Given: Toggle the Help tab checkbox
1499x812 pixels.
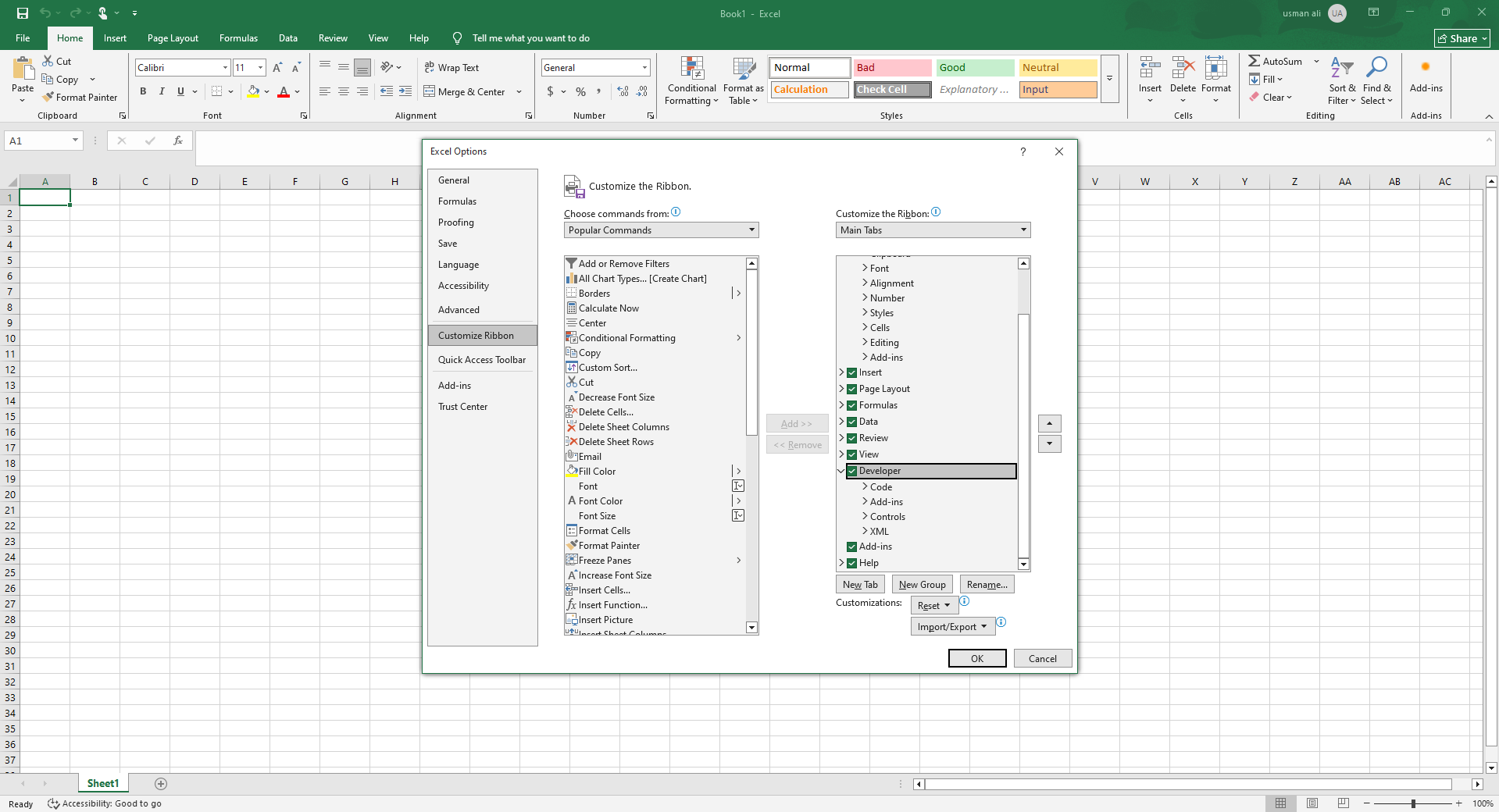Looking at the screenshot, I should tap(851, 564).
